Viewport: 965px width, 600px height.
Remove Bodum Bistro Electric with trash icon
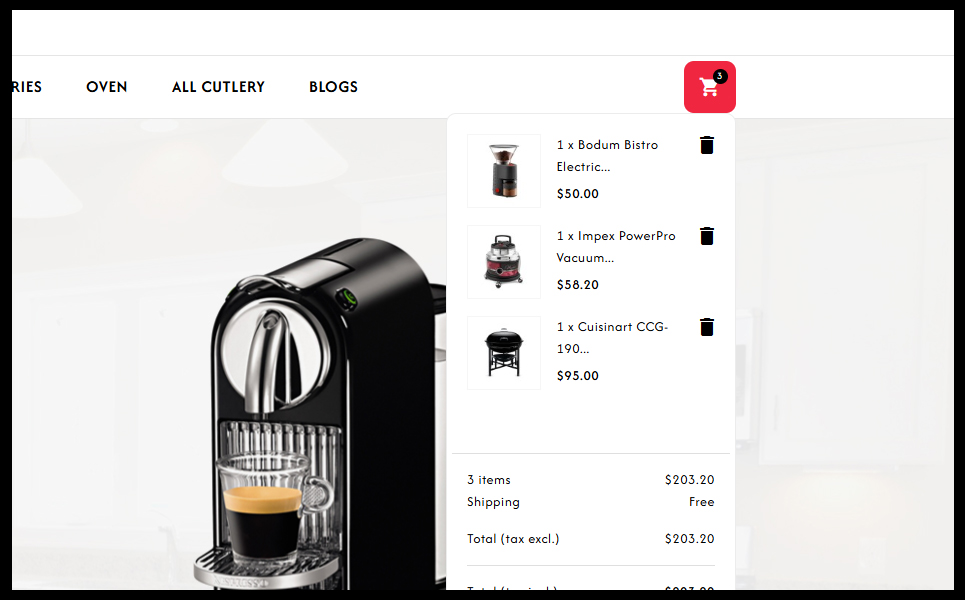click(707, 145)
